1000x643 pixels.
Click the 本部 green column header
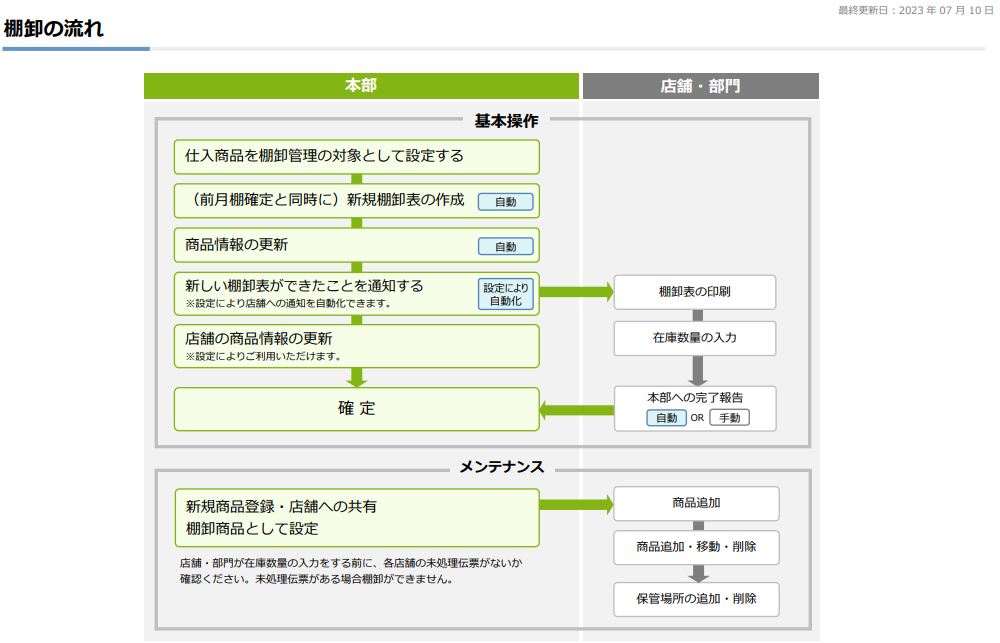point(361,86)
